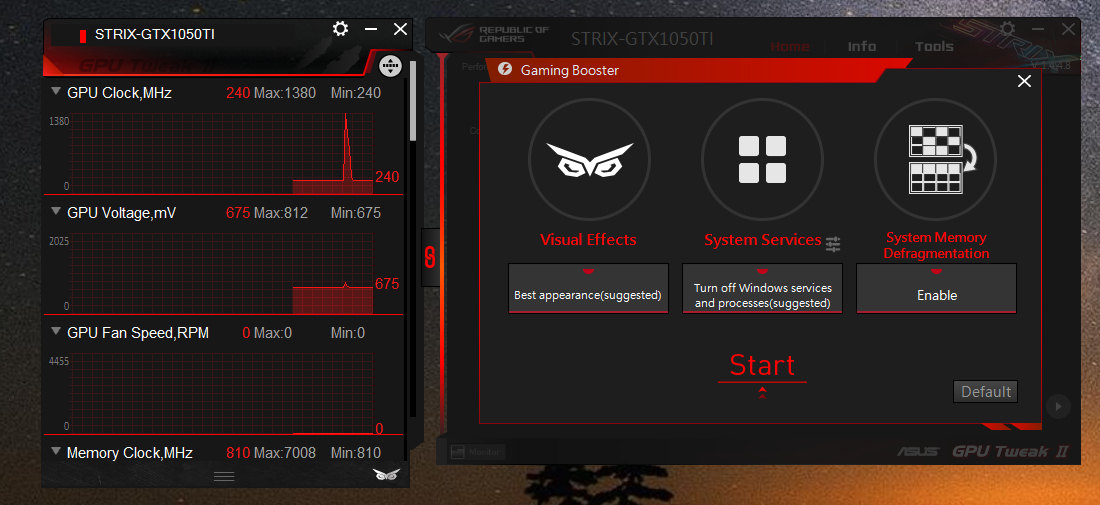Click the red link icon between windows
Screen dimensions: 1100x505
[430, 257]
